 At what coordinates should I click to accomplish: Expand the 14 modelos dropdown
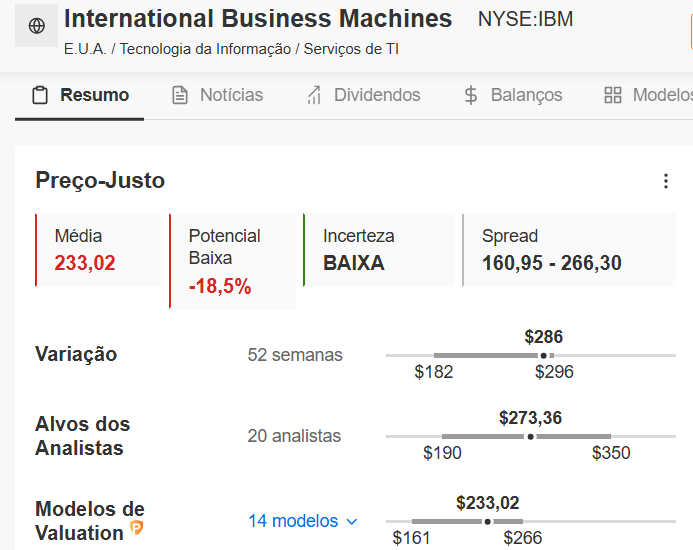click(303, 521)
